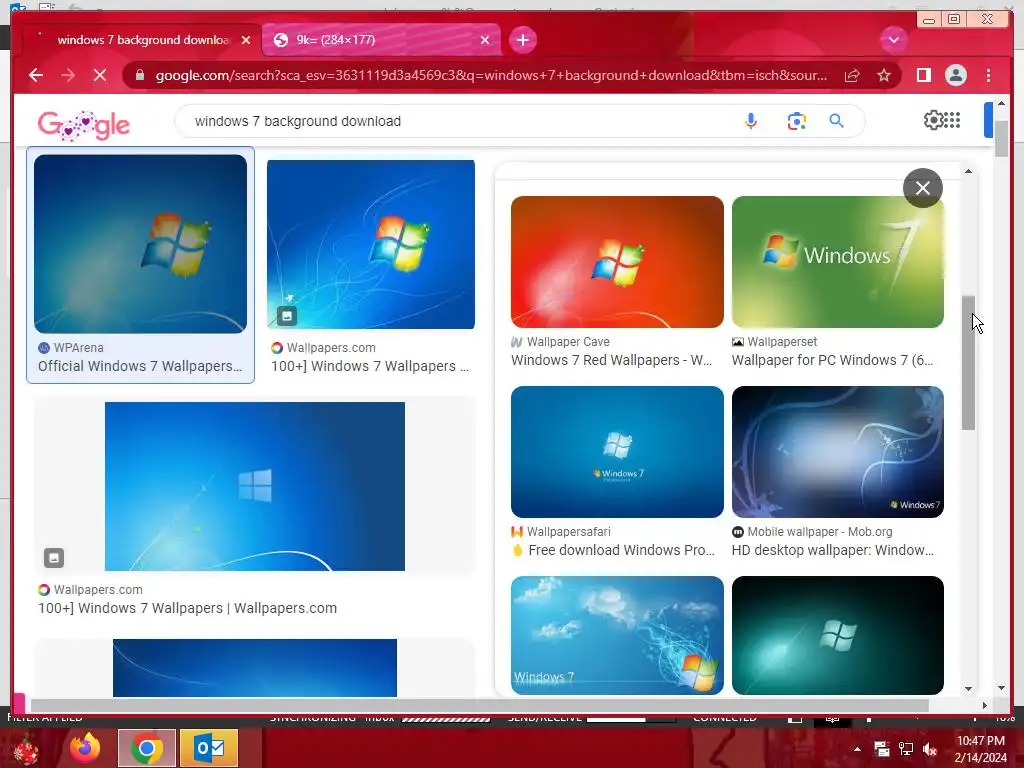Open the dark teal Windows logo thumbnail
This screenshot has width=1024, height=768.
838,635
